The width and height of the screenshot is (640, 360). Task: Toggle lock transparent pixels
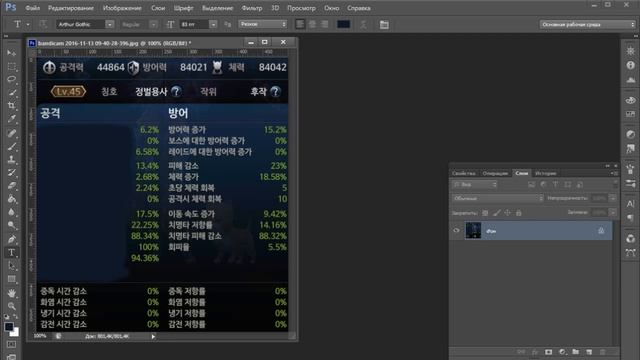pos(485,213)
